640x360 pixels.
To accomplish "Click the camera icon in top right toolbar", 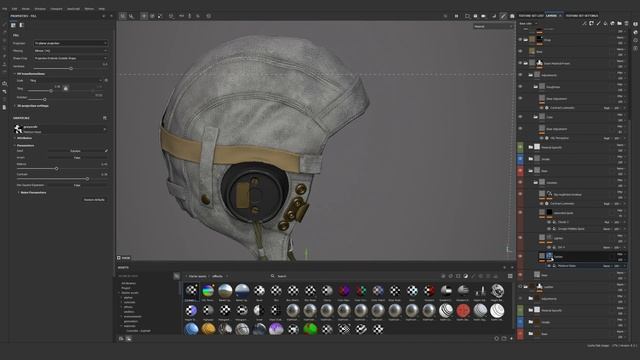I will pos(484,16).
